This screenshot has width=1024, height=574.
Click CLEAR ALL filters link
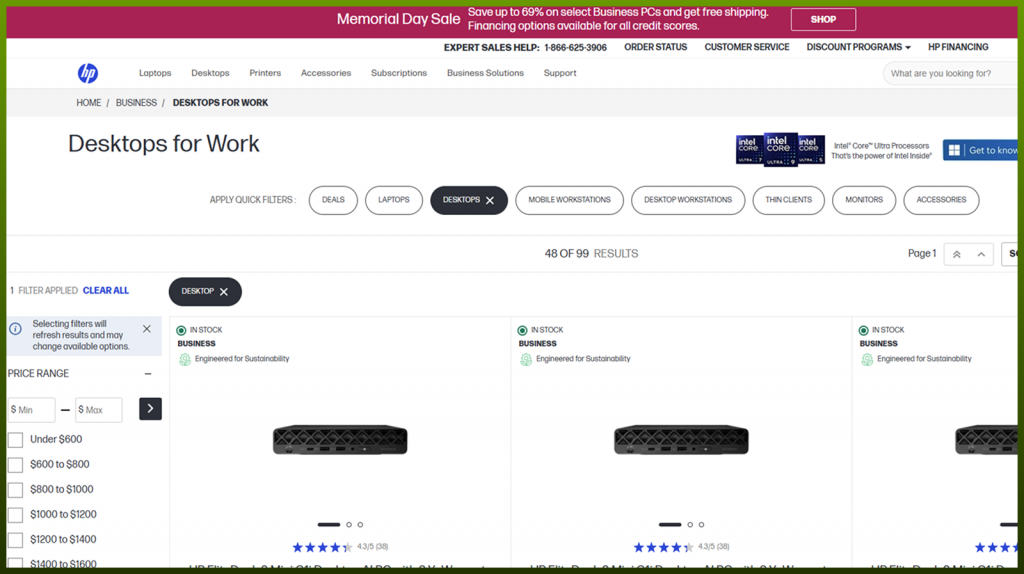(106, 291)
